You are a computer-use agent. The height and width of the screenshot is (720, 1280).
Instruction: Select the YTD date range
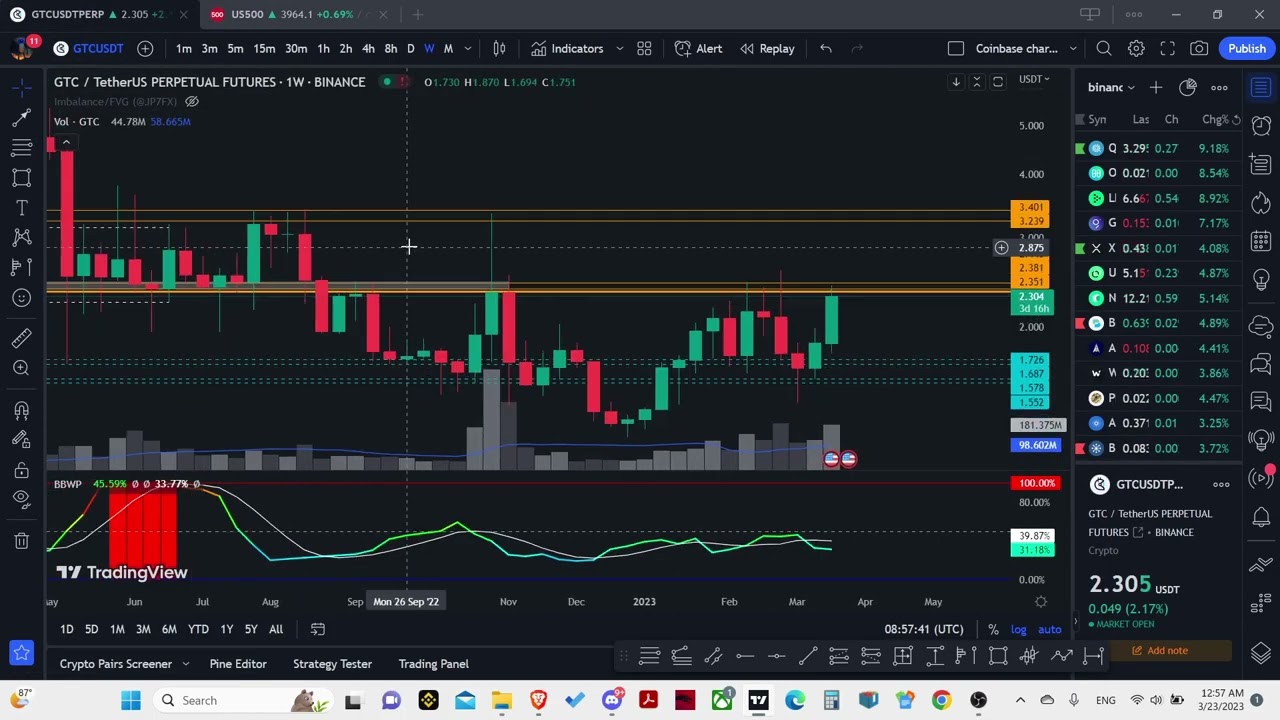pyautogui.click(x=198, y=629)
